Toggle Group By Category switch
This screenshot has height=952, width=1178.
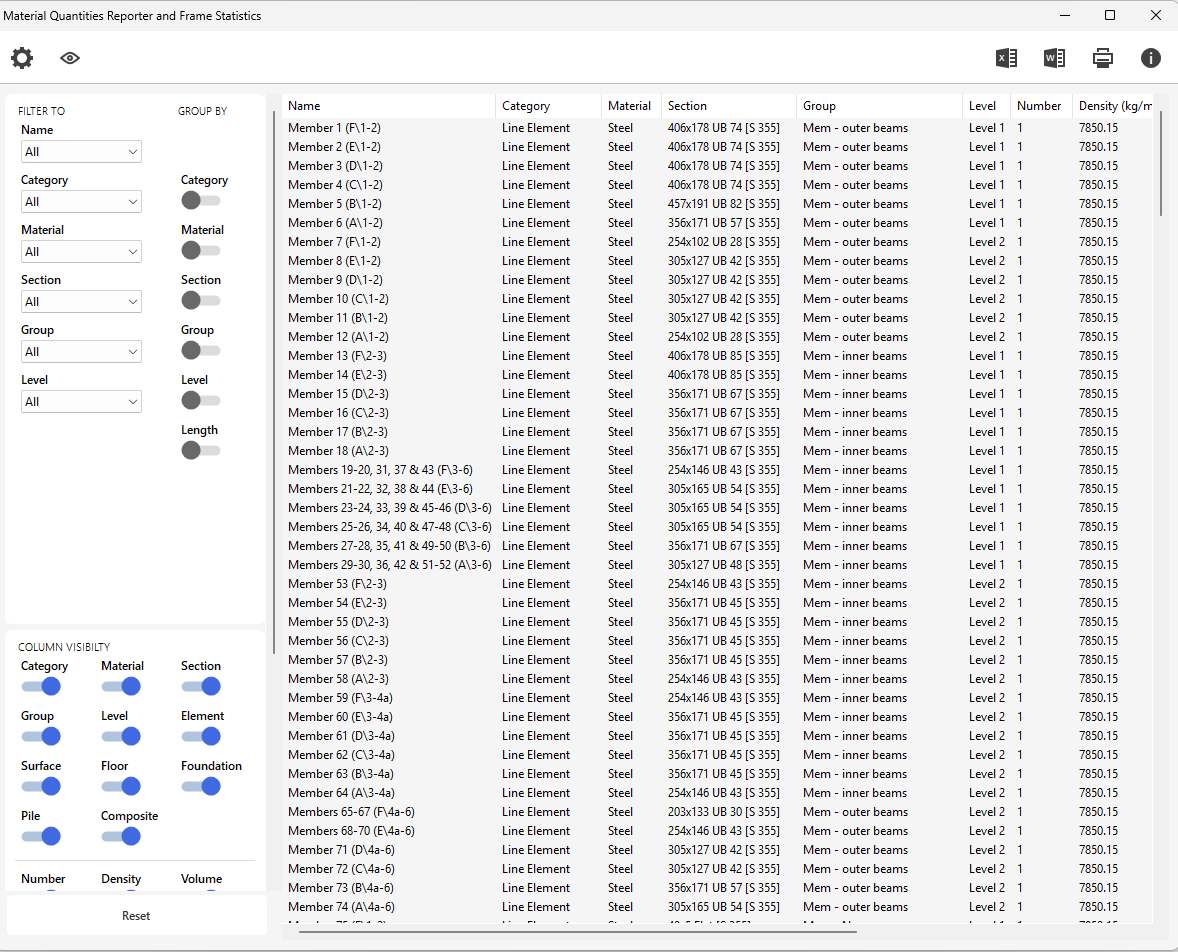click(200, 201)
